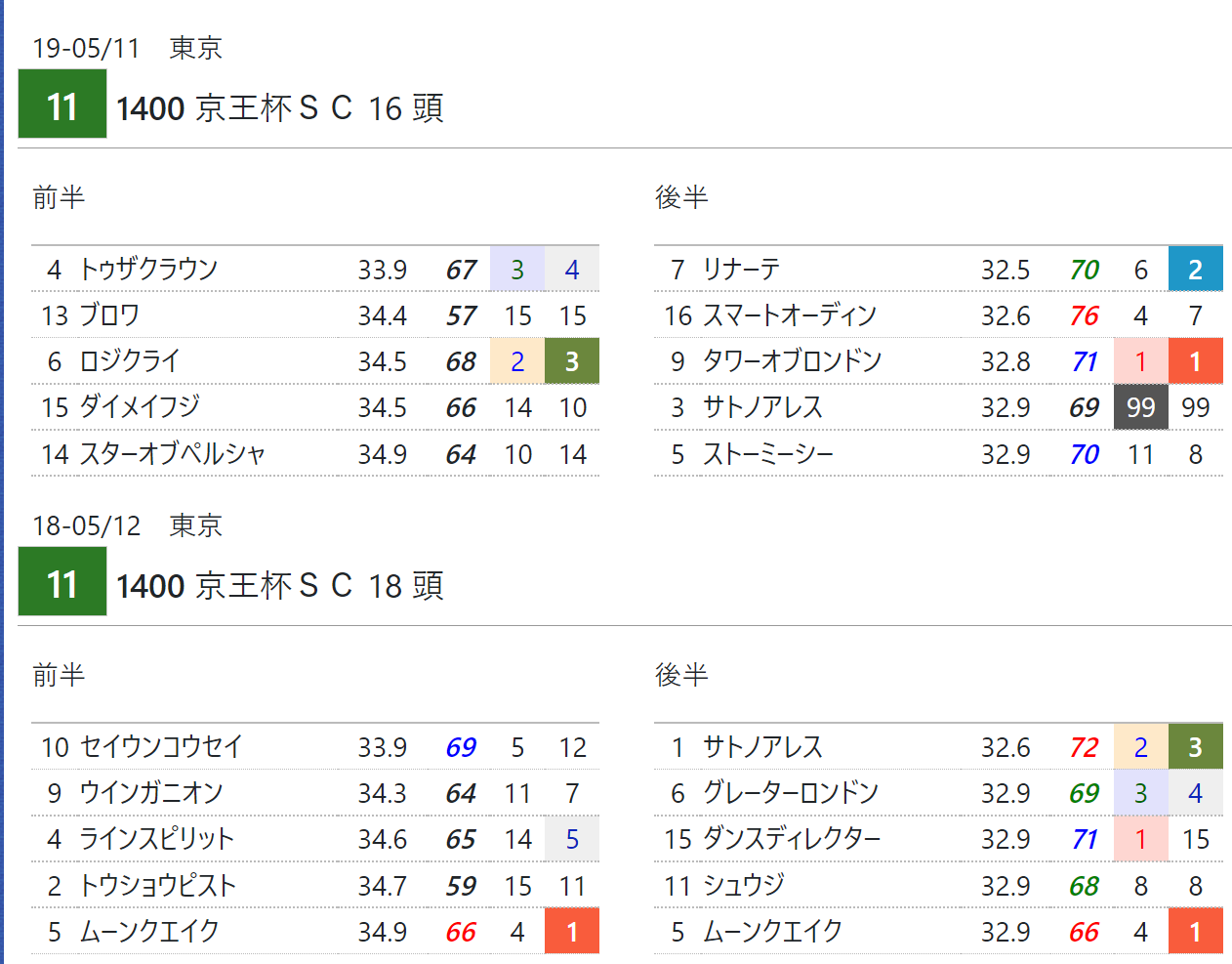This screenshot has width=1232, height=964.
Task: Click the pink 1 cell in ダンスディレクター's row
Action: (1140, 839)
